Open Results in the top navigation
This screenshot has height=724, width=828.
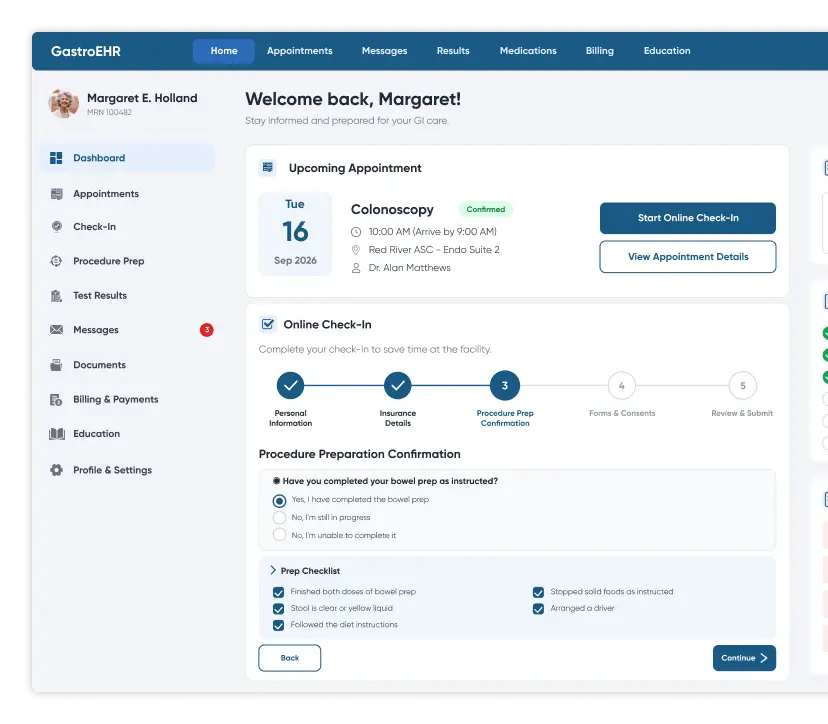tap(453, 51)
